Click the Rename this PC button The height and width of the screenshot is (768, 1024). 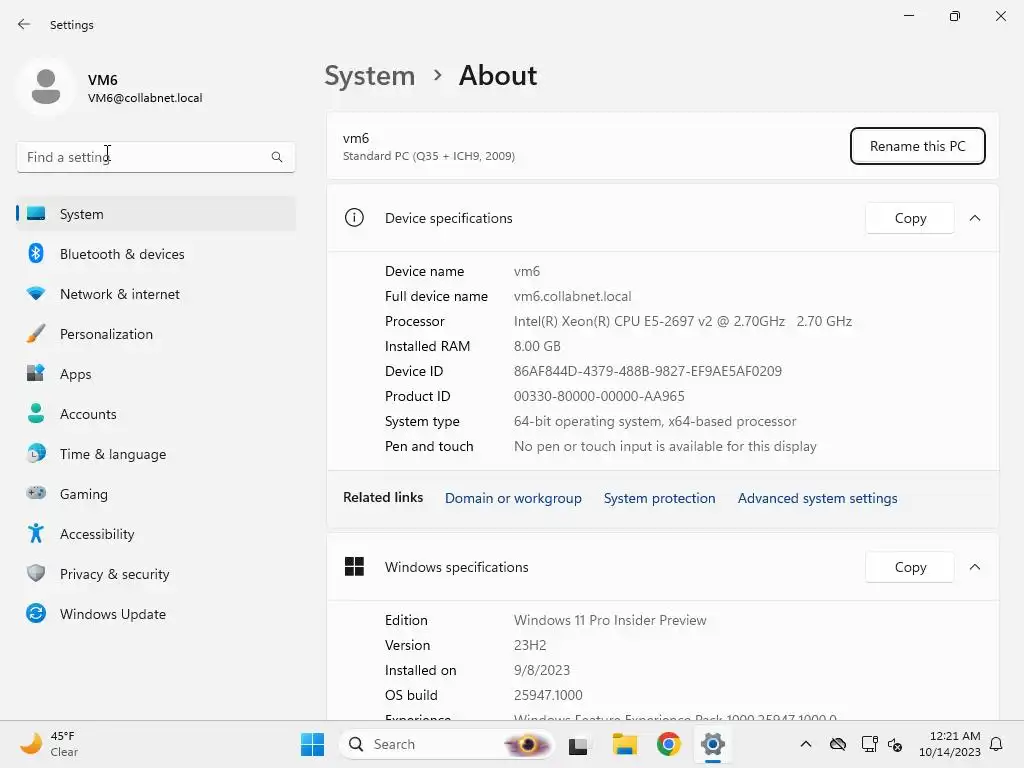918,146
